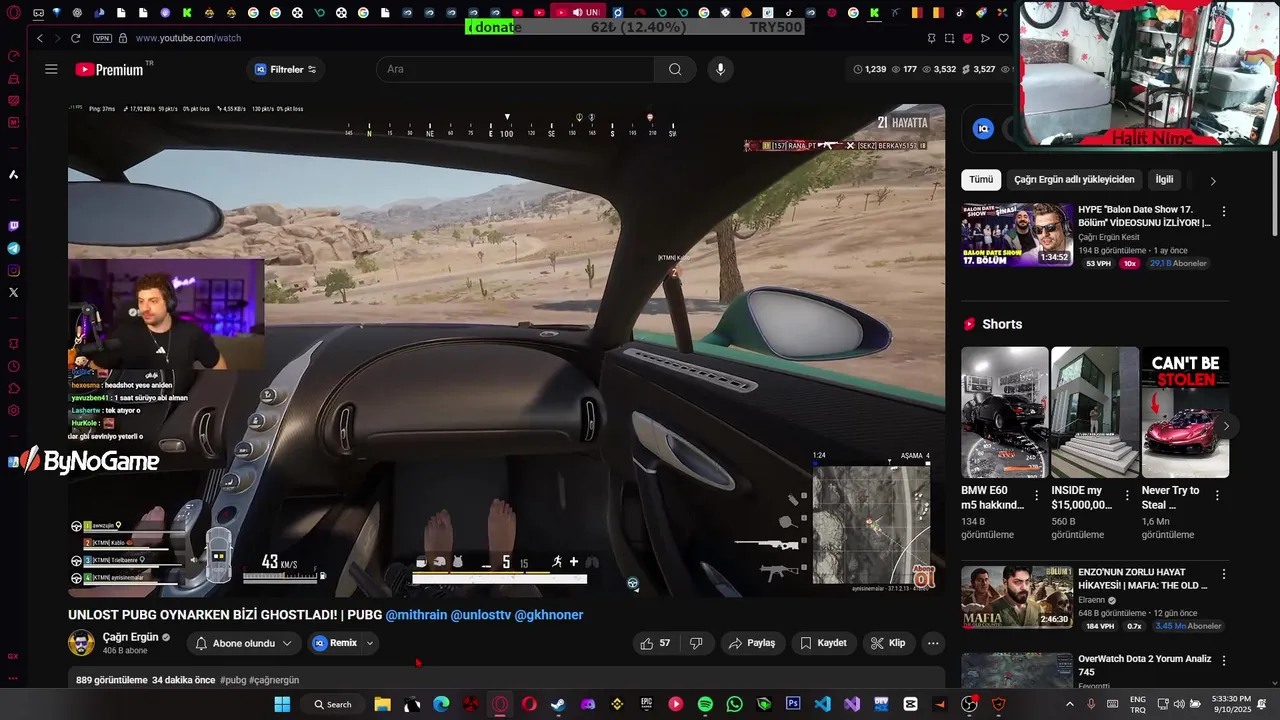Open options for HYPE Balon Date Show video
Image resolution: width=1280 pixels, height=720 pixels.
pyautogui.click(x=1223, y=212)
